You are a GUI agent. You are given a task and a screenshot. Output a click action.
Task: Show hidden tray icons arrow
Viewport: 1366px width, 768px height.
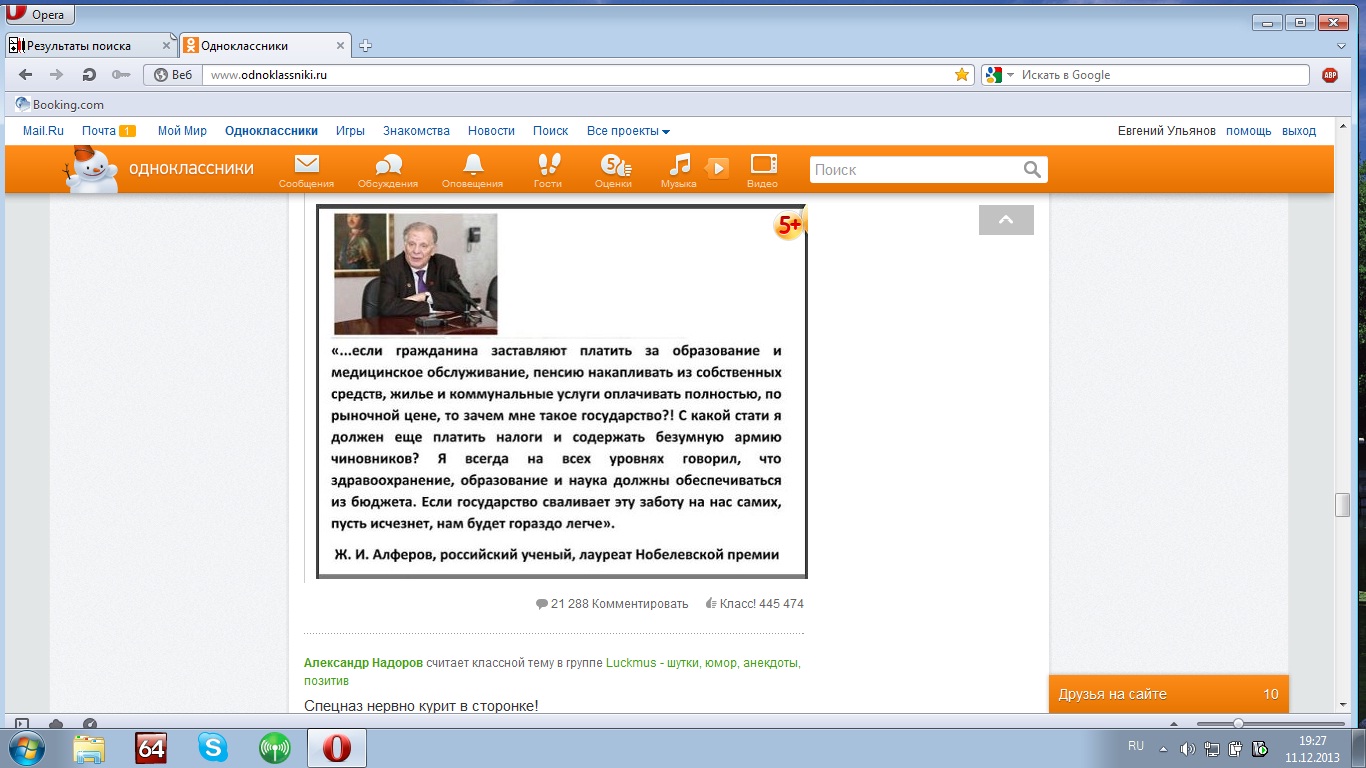coord(1163,748)
